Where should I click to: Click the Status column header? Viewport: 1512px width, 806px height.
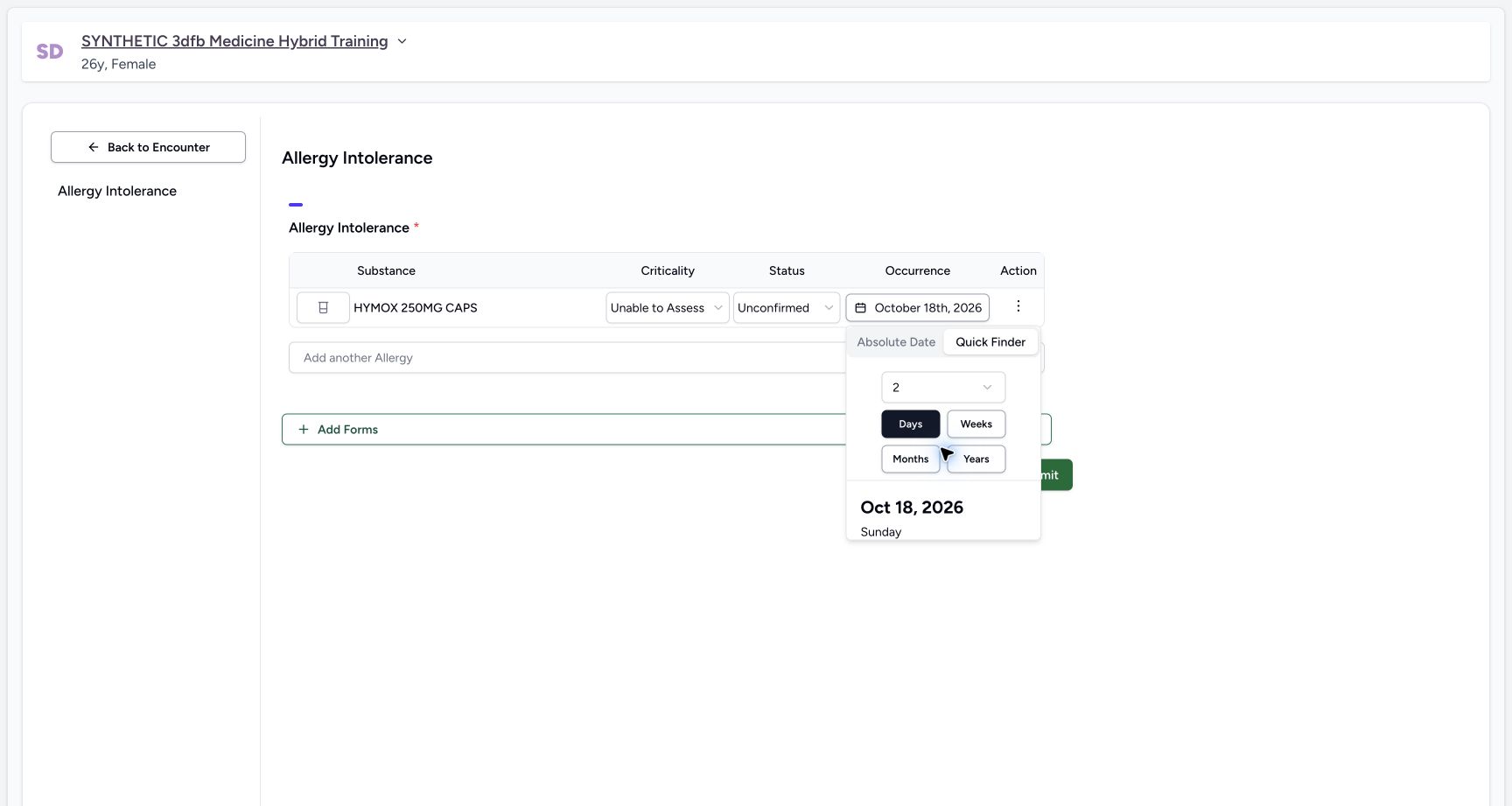[787, 271]
